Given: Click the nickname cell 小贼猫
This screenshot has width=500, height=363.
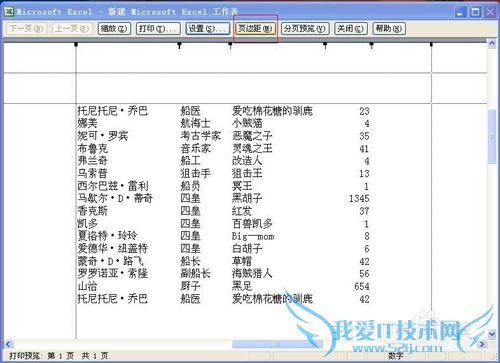Looking at the screenshot, I should pos(247,123).
